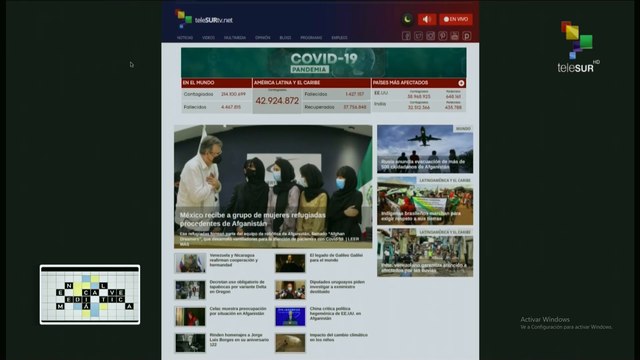Open the Jorge Luis Borges homenajes headline

[x=239, y=340]
